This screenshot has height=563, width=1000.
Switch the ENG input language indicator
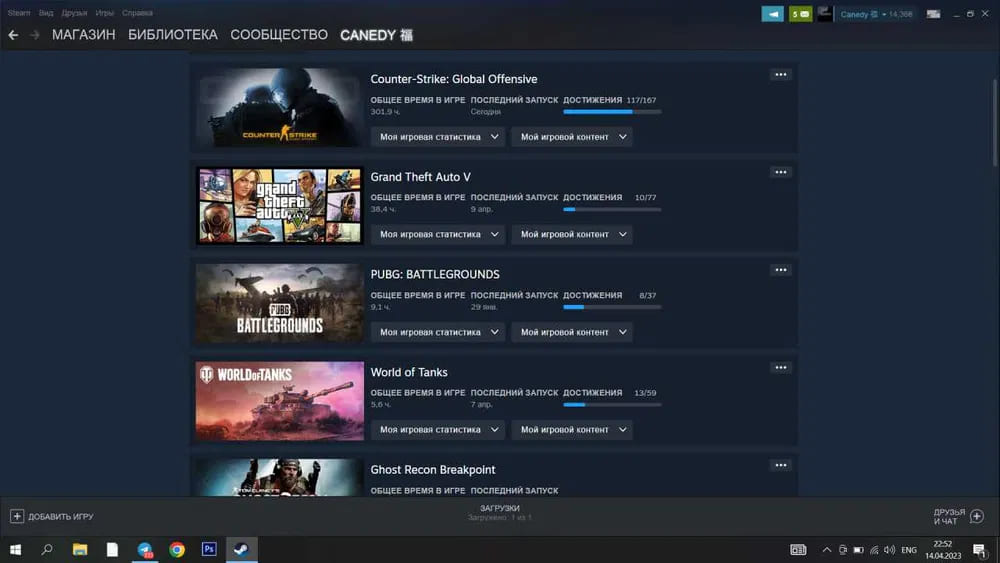909,550
